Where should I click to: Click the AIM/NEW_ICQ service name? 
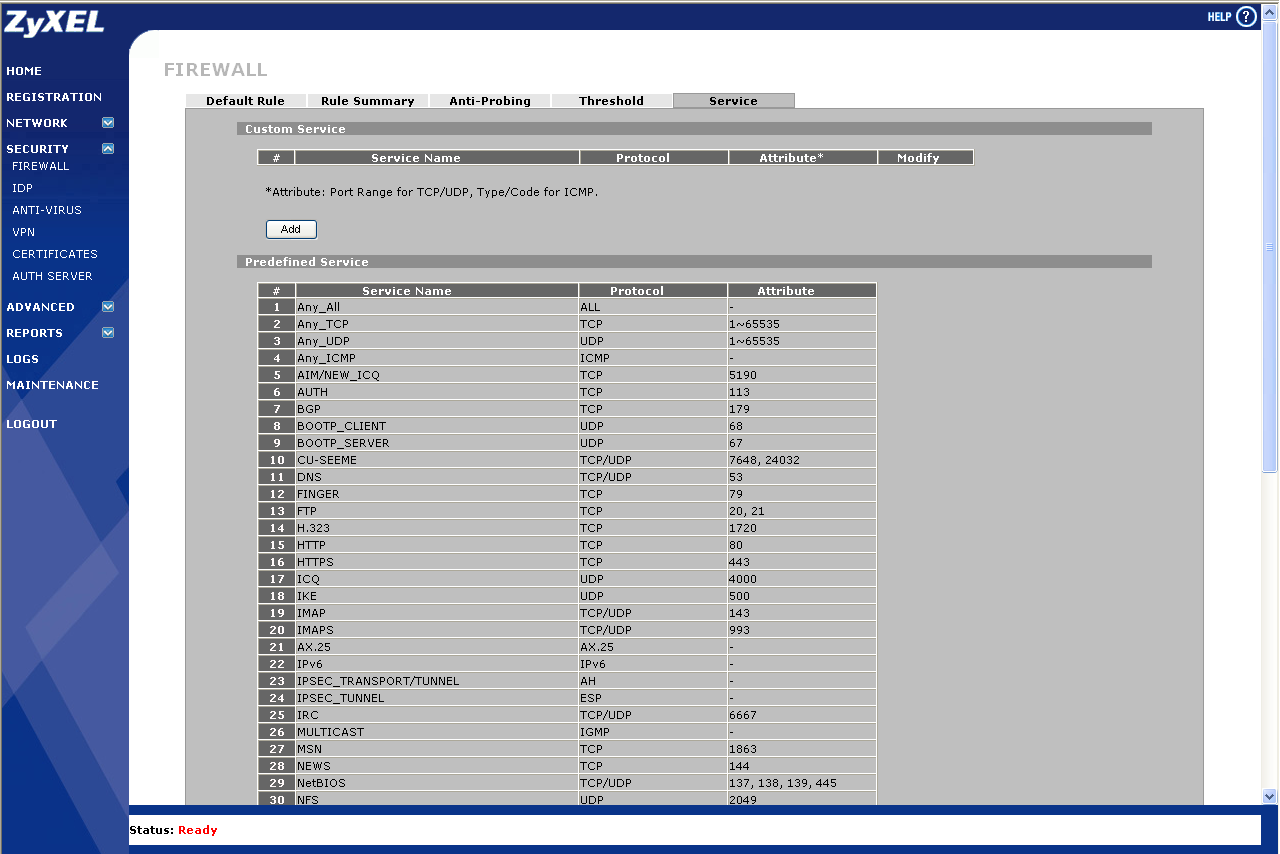(x=338, y=375)
